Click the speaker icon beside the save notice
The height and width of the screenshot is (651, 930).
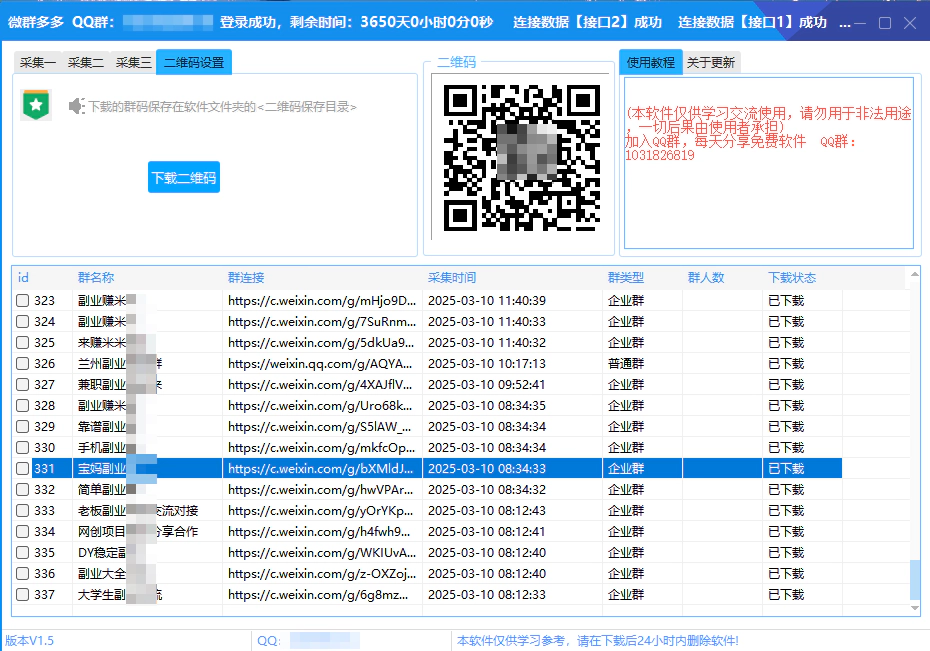coord(77,106)
